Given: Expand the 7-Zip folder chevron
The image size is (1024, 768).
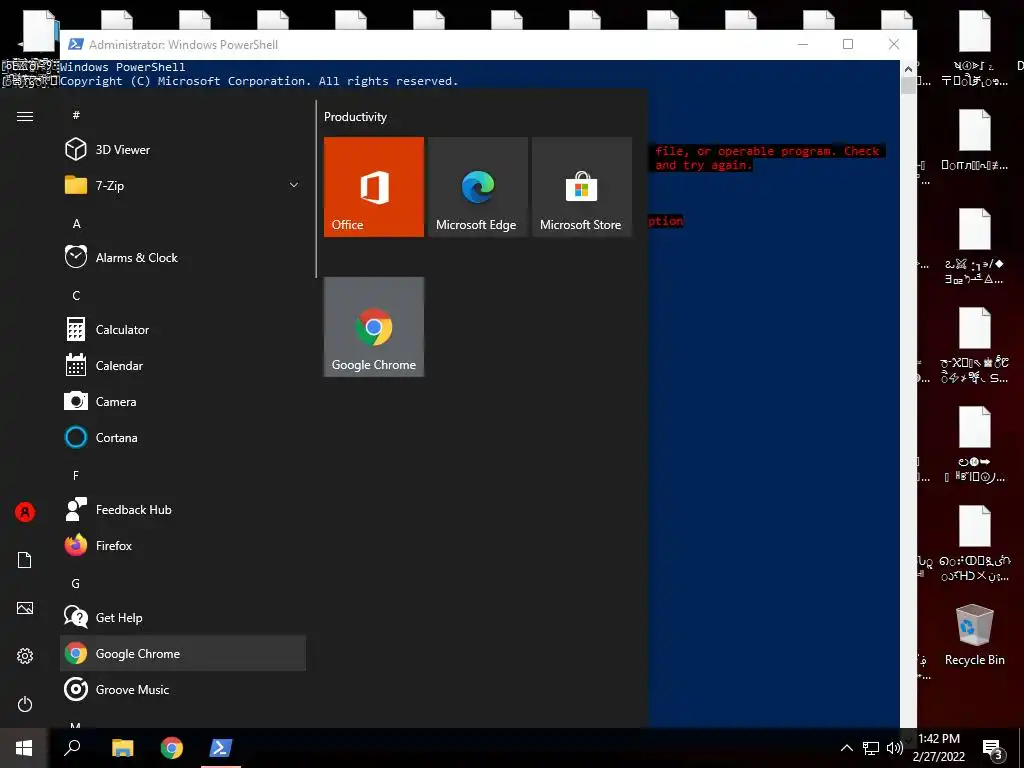Looking at the screenshot, I should pyautogui.click(x=294, y=185).
